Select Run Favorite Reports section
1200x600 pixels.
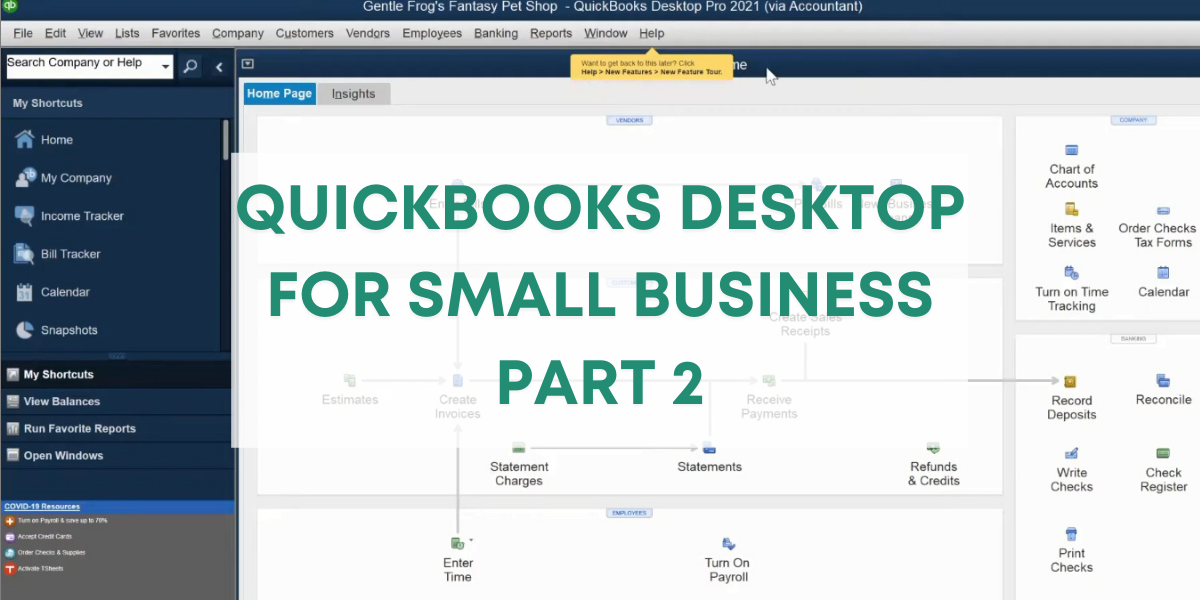117,428
